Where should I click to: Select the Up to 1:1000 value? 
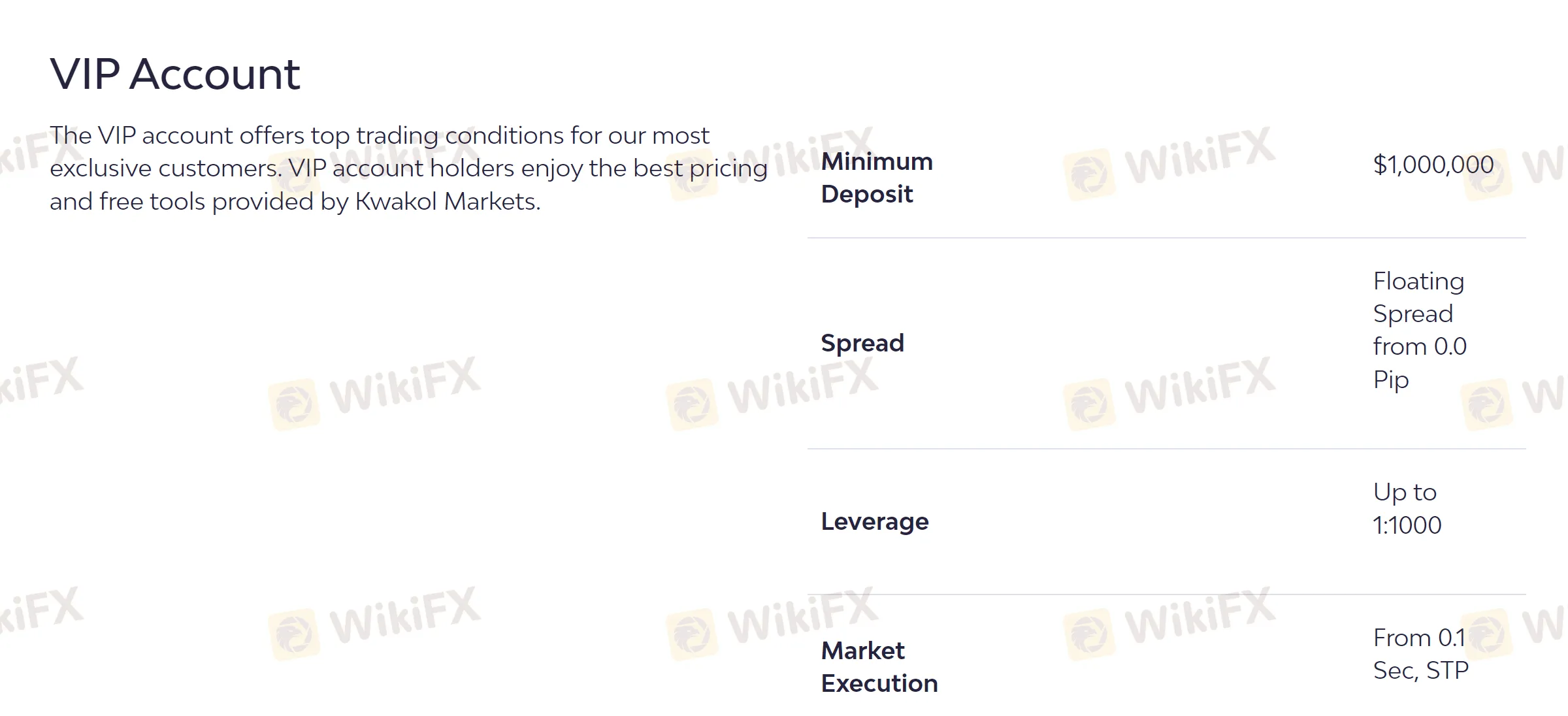coord(1407,508)
